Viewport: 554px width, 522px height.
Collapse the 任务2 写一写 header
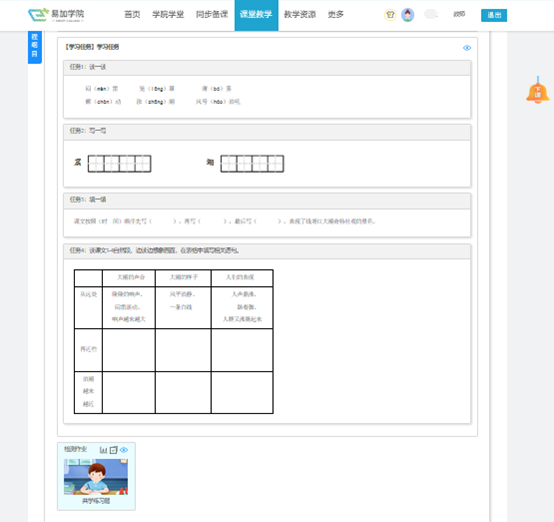pos(267,131)
